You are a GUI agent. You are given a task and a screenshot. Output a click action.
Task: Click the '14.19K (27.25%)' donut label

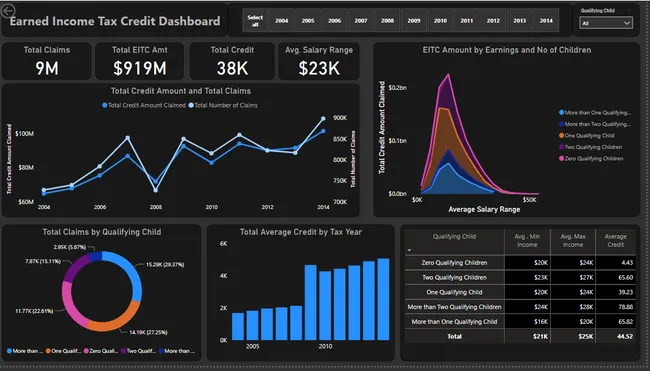click(x=148, y=332)
